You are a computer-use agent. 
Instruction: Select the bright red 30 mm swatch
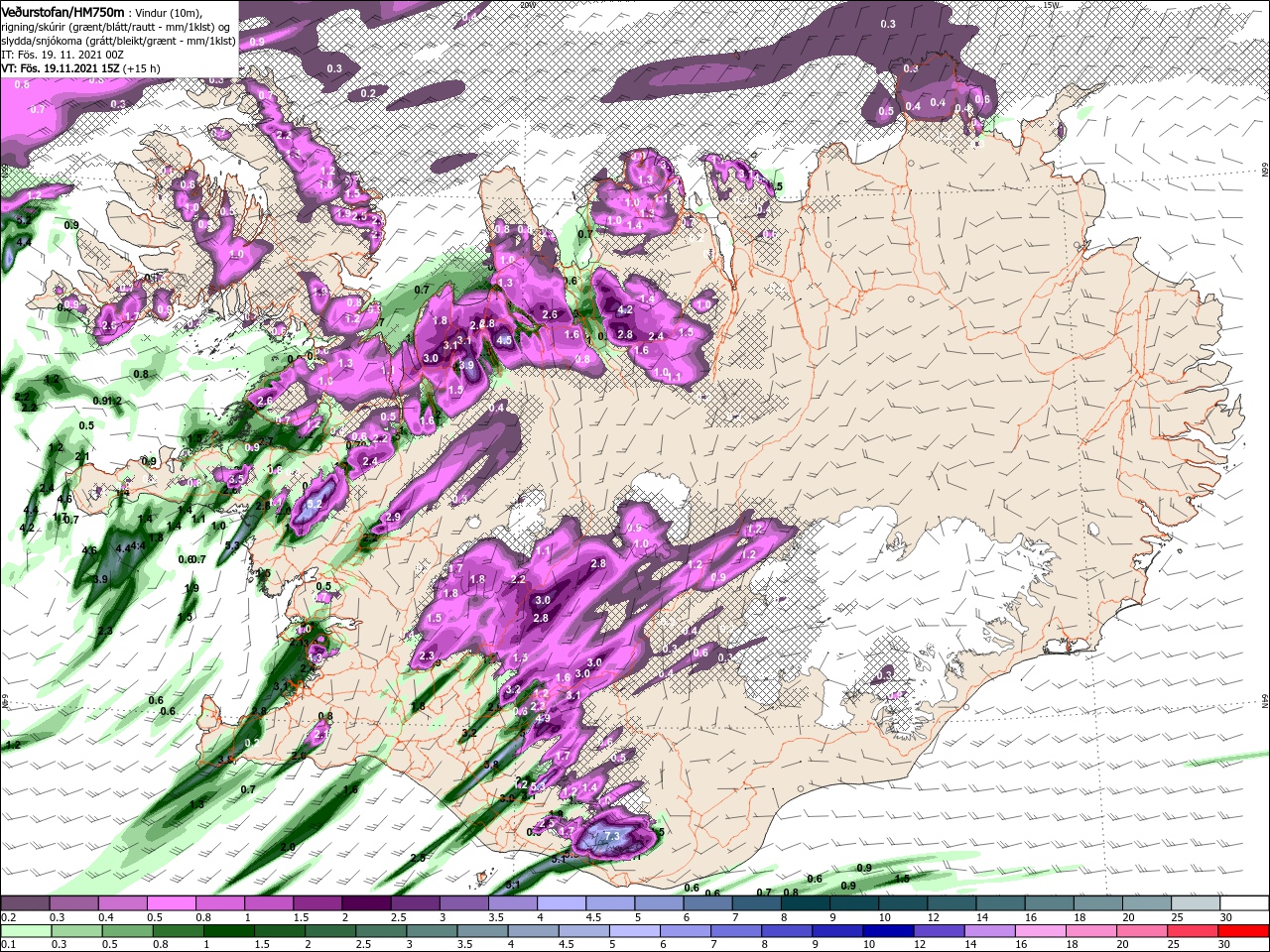1245,931
